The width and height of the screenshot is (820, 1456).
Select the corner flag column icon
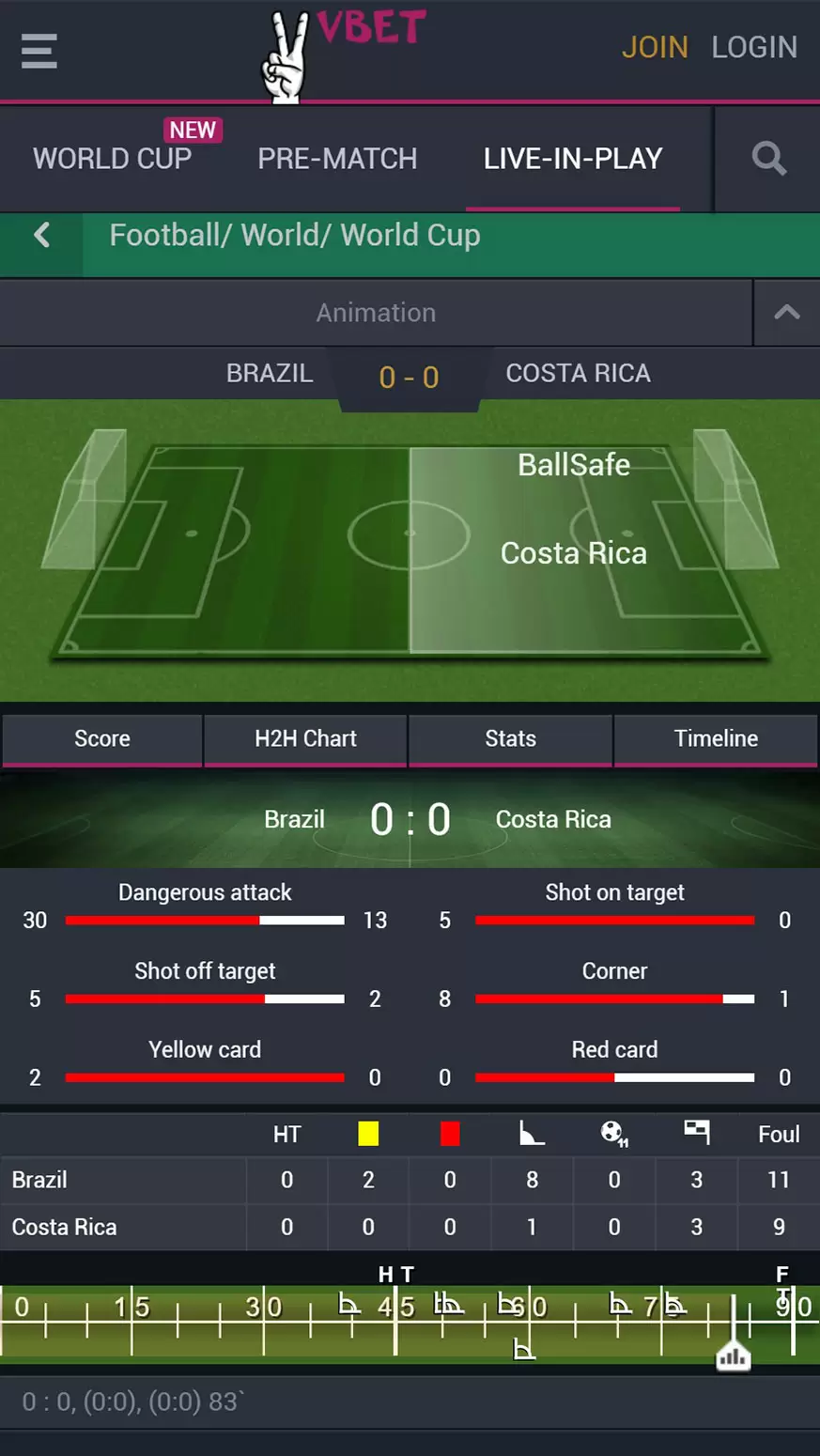coord(532,1134)
